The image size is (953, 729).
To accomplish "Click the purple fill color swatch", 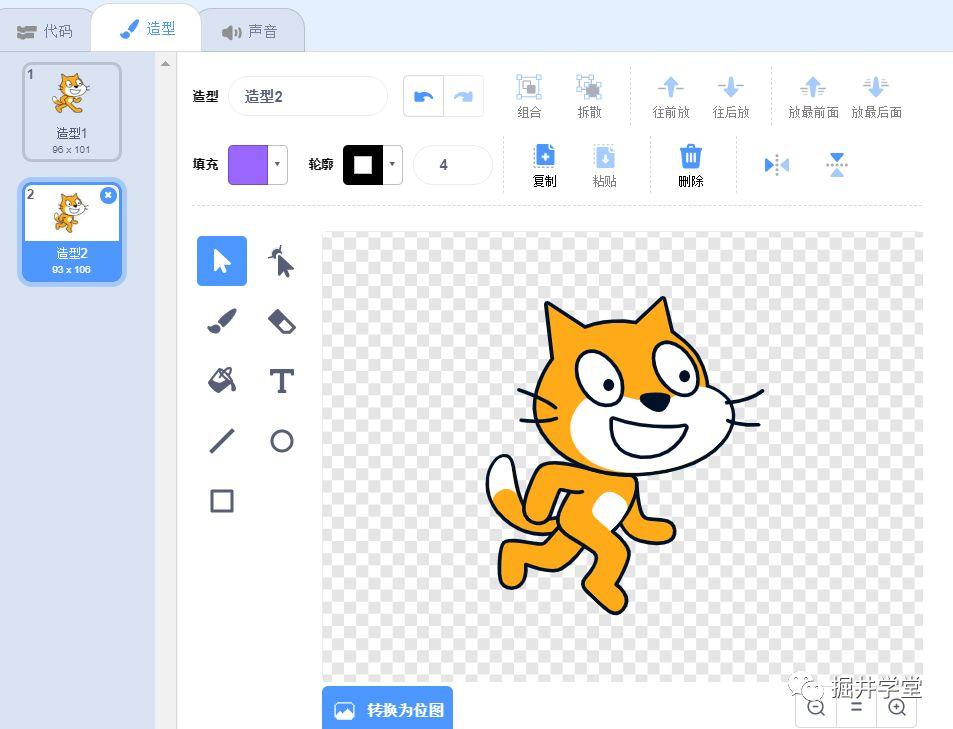I will point(248,164).
